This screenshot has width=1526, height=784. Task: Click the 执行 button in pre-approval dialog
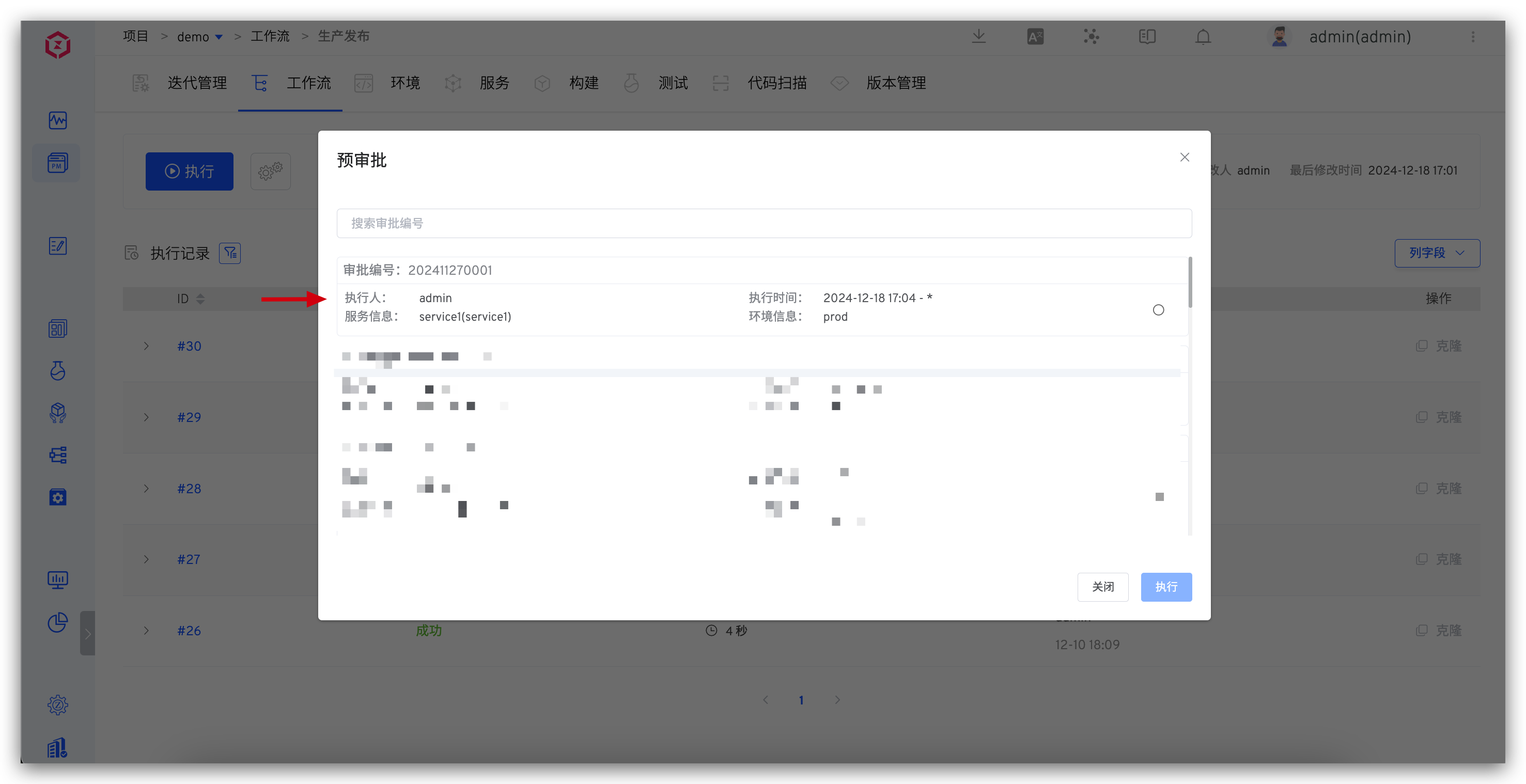click(1166, 587)
